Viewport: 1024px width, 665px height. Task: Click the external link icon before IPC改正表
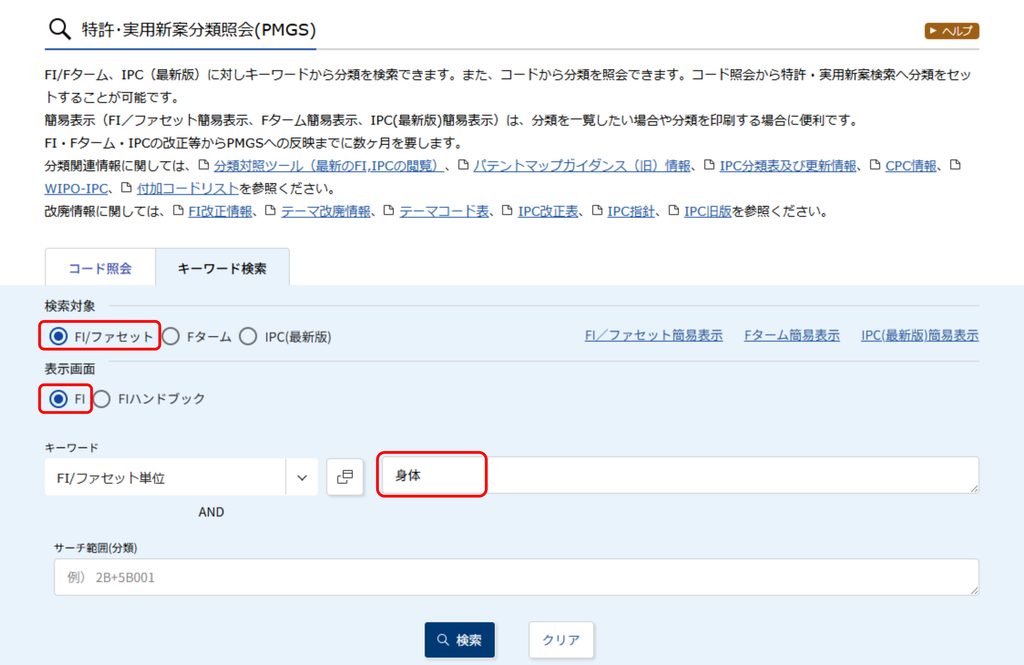(507, 211)
